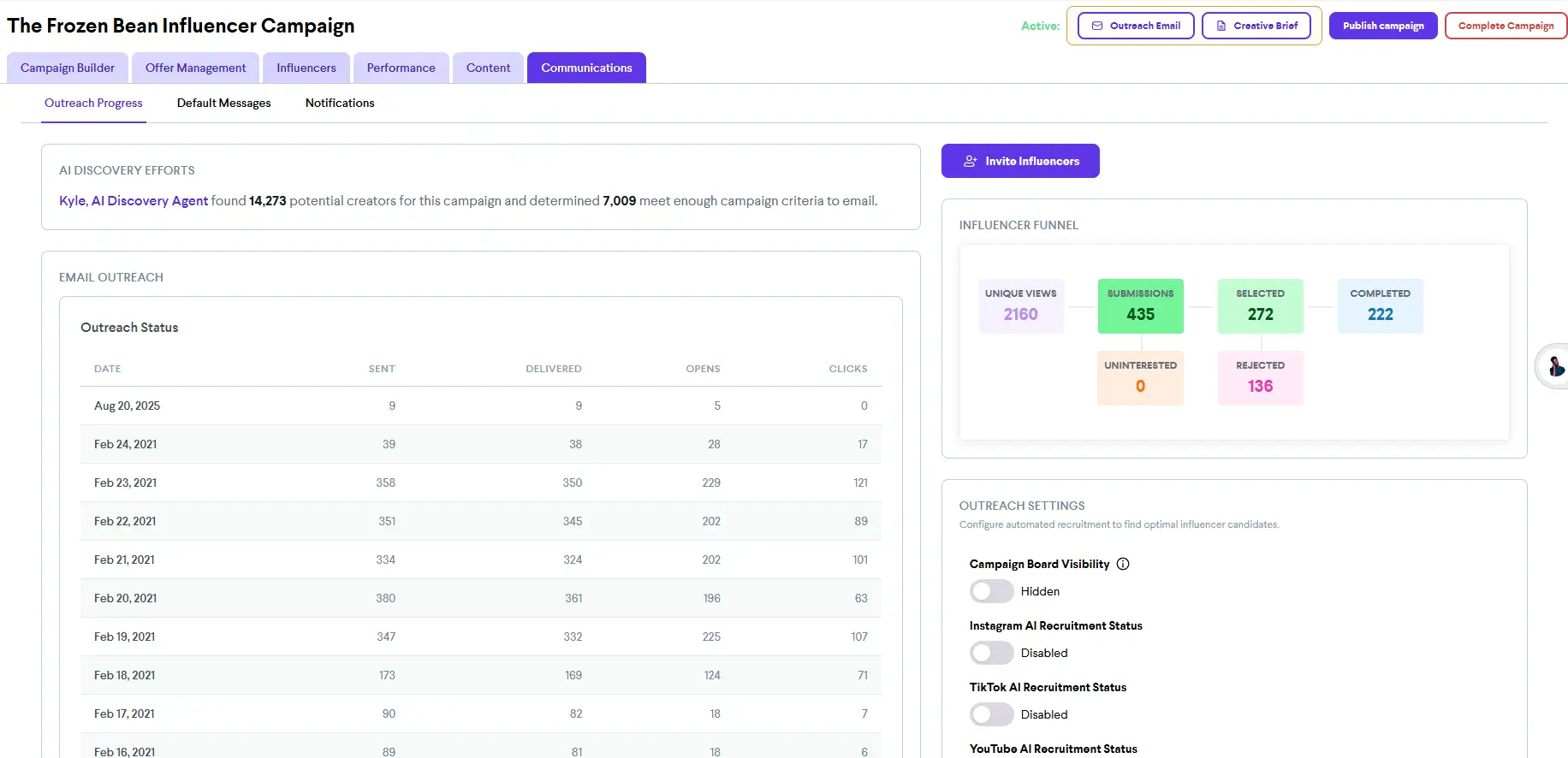Image resolution: width=1568 pixels, height=758 pixels.
Task: Enable Instagram AI Recruitment toggle
Action: point(991,653)
